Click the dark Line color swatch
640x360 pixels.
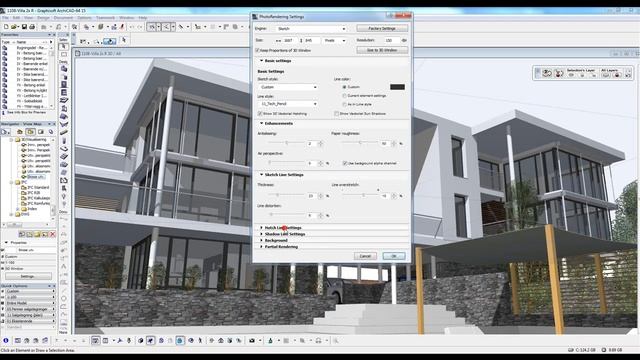click(397, 87)
